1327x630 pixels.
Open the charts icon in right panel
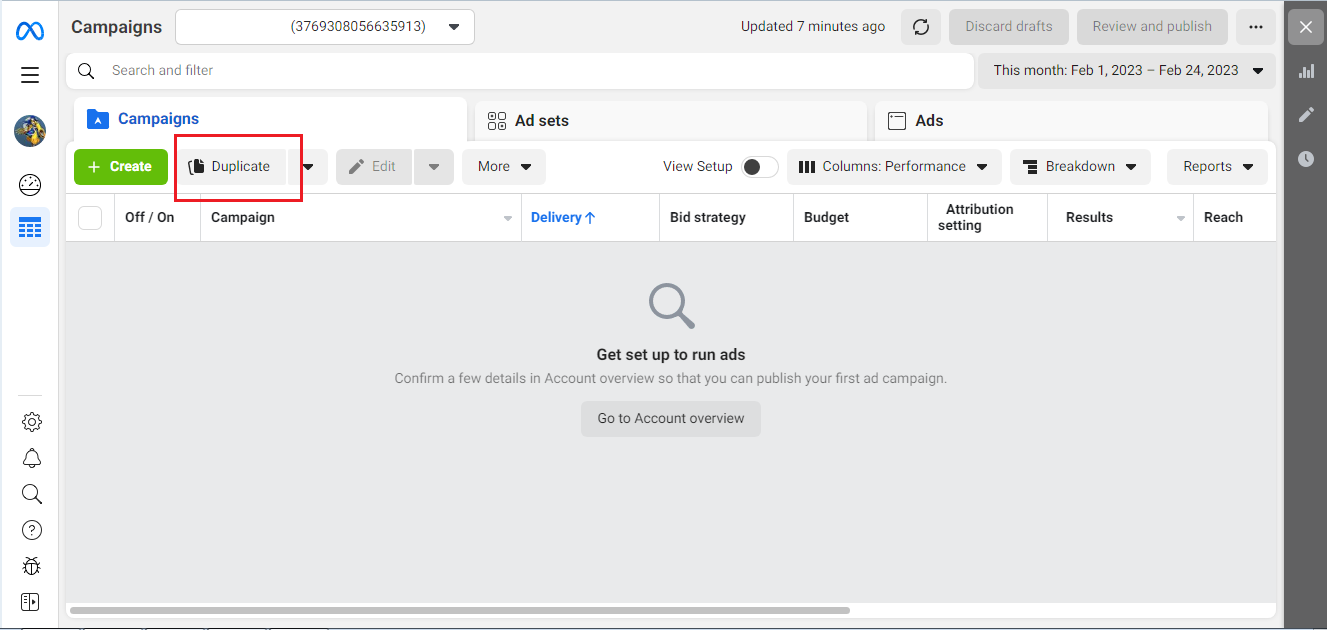click(1306, 71)
